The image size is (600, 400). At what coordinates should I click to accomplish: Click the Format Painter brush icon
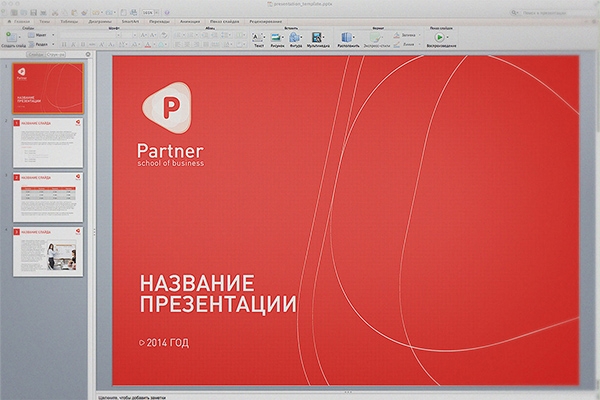[x=84, y=13]
